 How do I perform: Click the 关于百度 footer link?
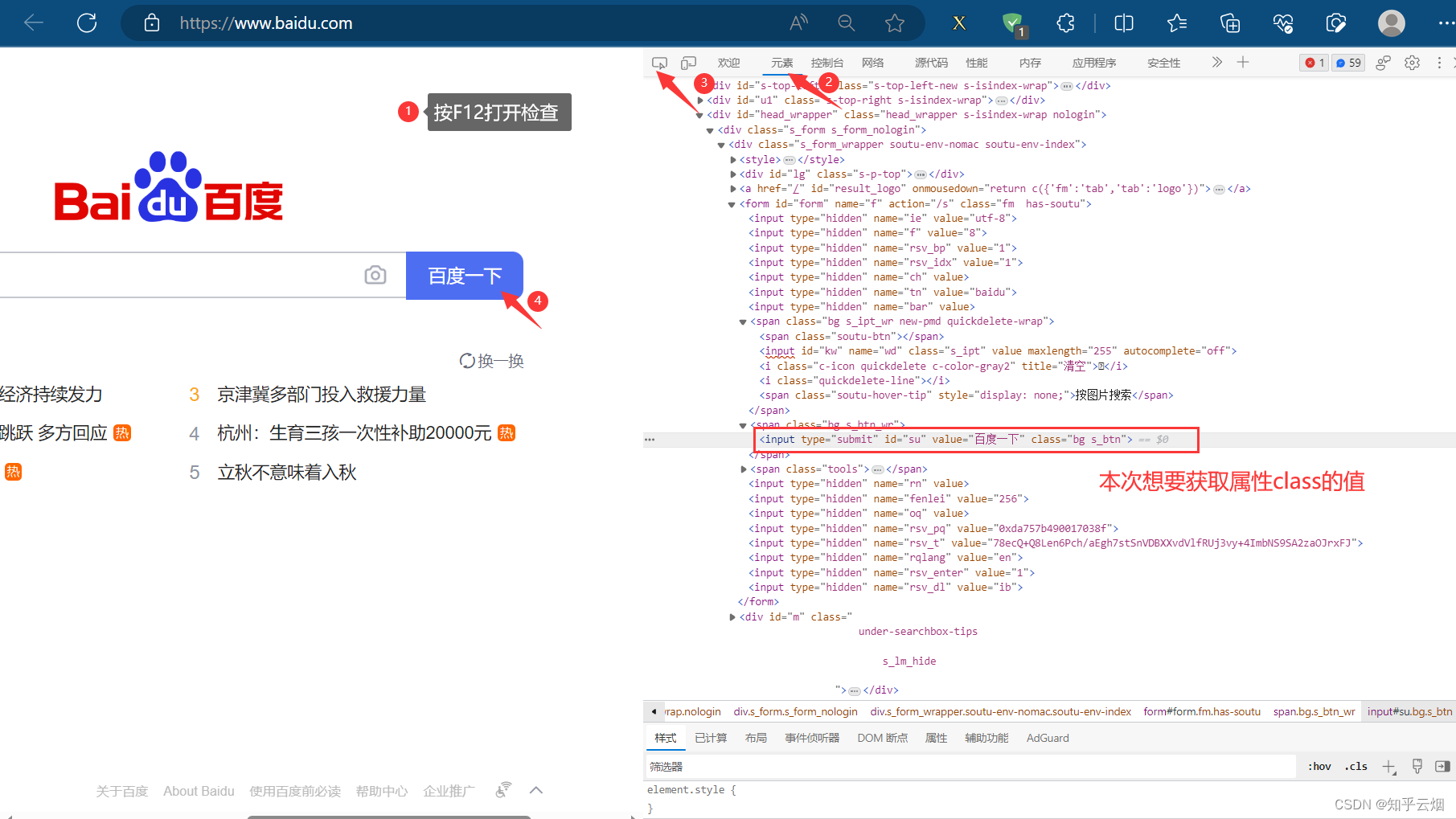pyautogui.click(x=122, y=791)
